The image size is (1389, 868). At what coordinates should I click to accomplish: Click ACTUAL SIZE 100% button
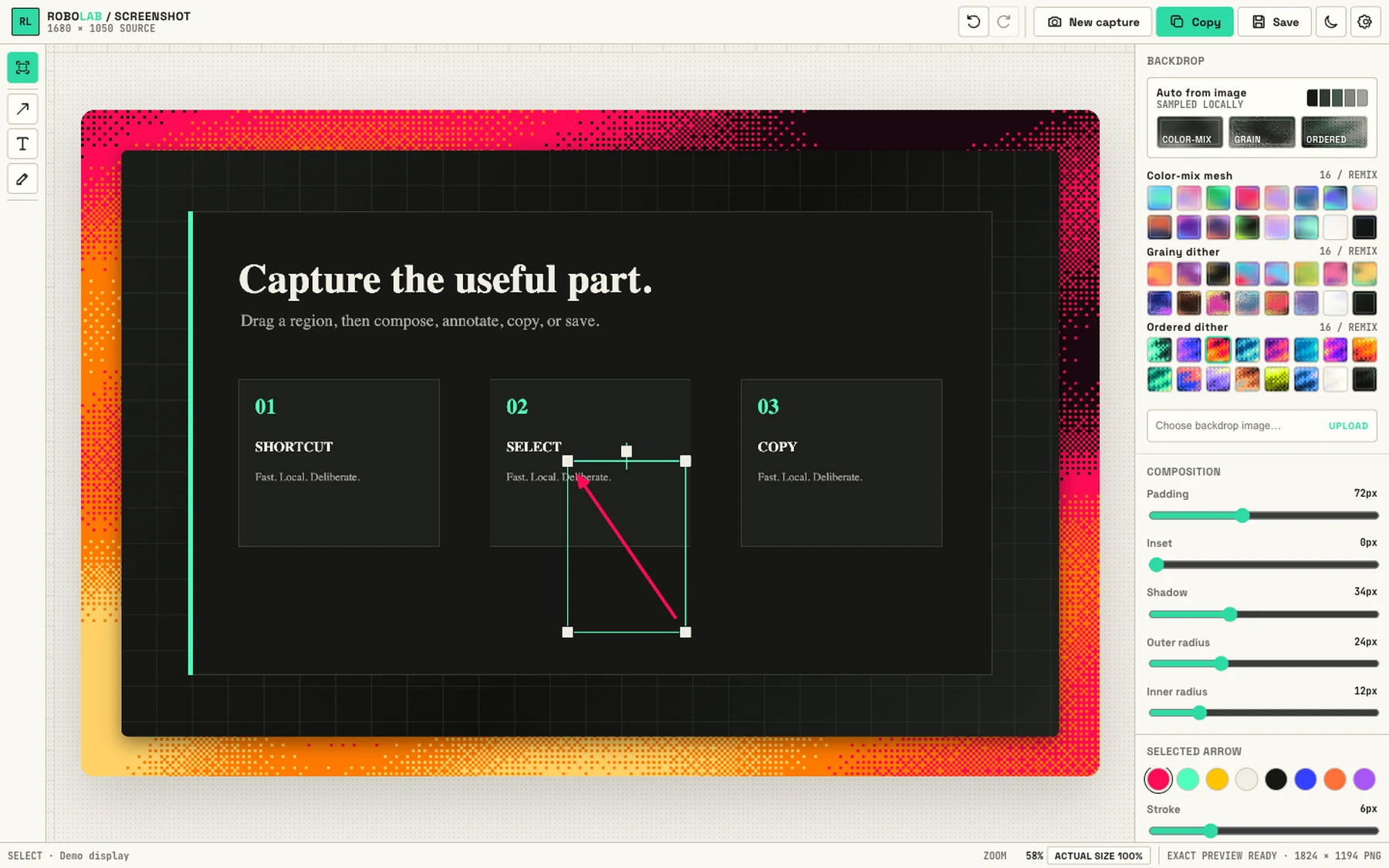pyautogui.click(x=1098, y=856)
